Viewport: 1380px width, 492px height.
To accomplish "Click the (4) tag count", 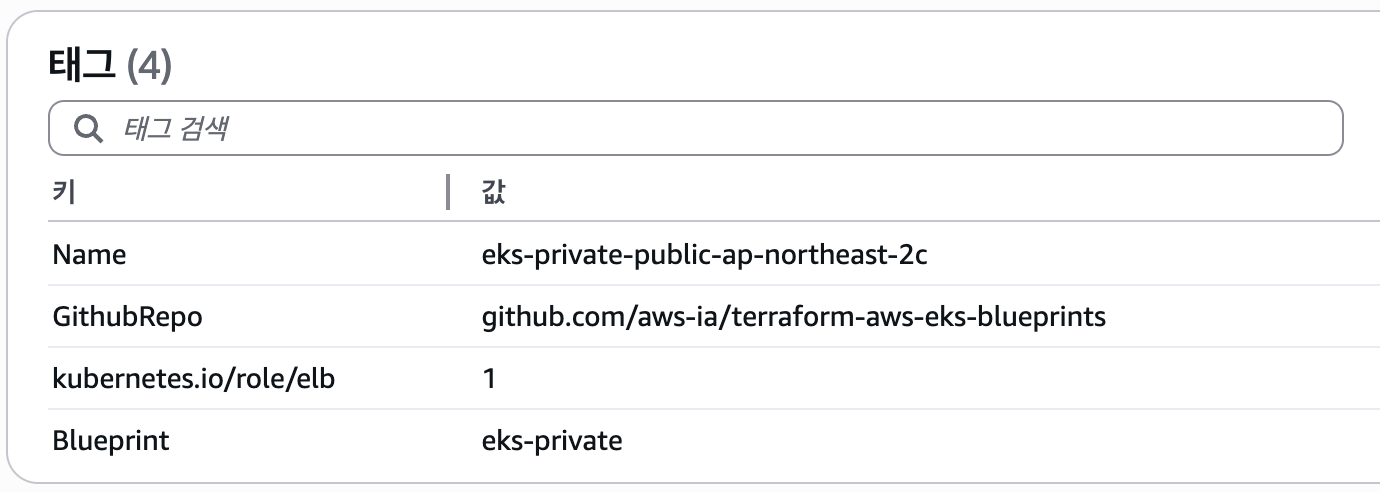I will (x=150, y=67).
